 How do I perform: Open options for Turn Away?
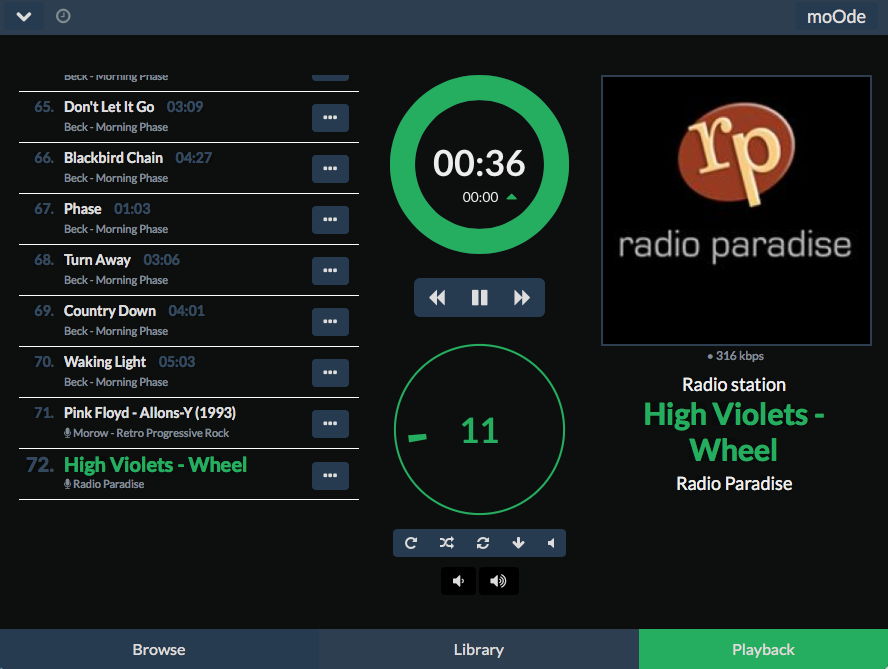(x=330, y=271)
